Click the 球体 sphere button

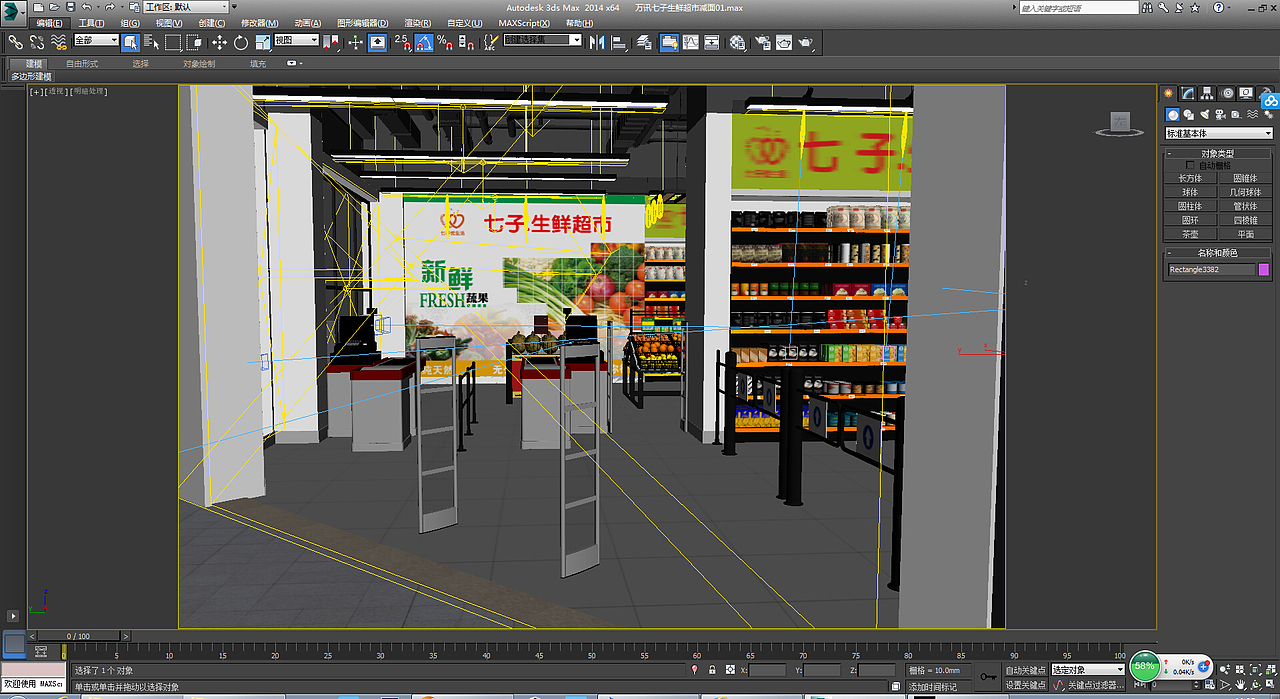tap(1190, 192)
